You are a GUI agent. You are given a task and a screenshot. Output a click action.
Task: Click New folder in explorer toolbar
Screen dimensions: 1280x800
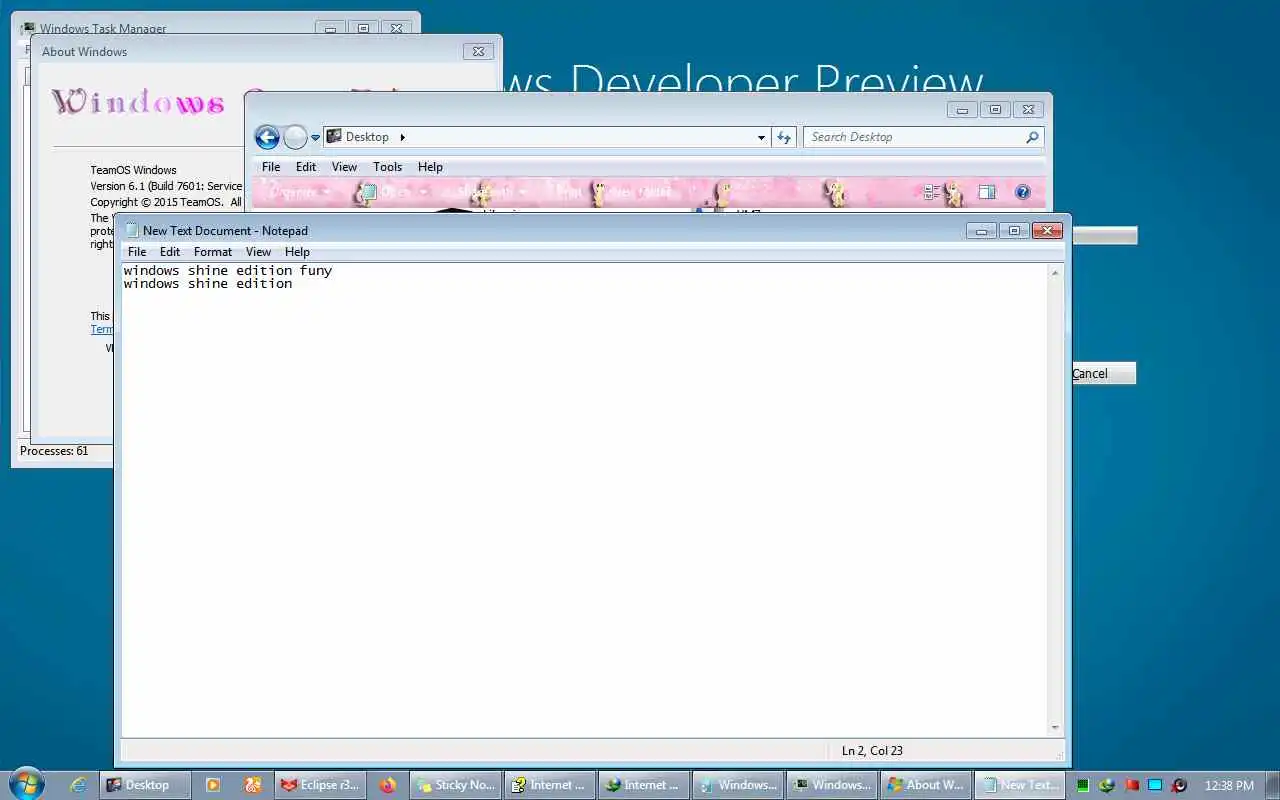point(640,192)
